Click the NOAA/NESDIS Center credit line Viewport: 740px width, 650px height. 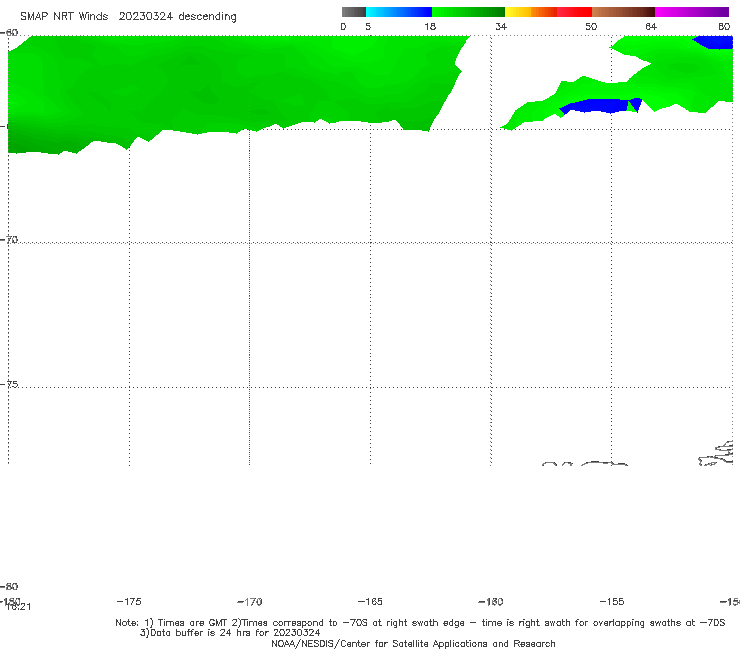413,644
